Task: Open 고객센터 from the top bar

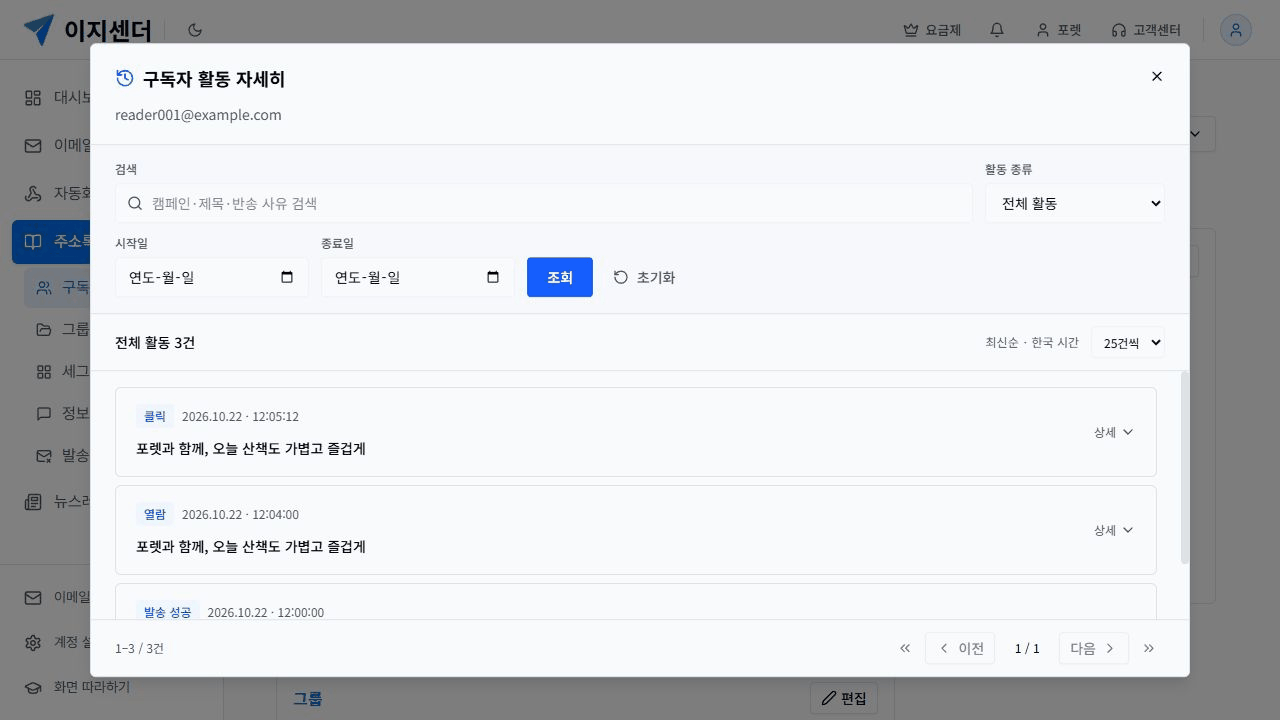Action: pos(1146,30)
